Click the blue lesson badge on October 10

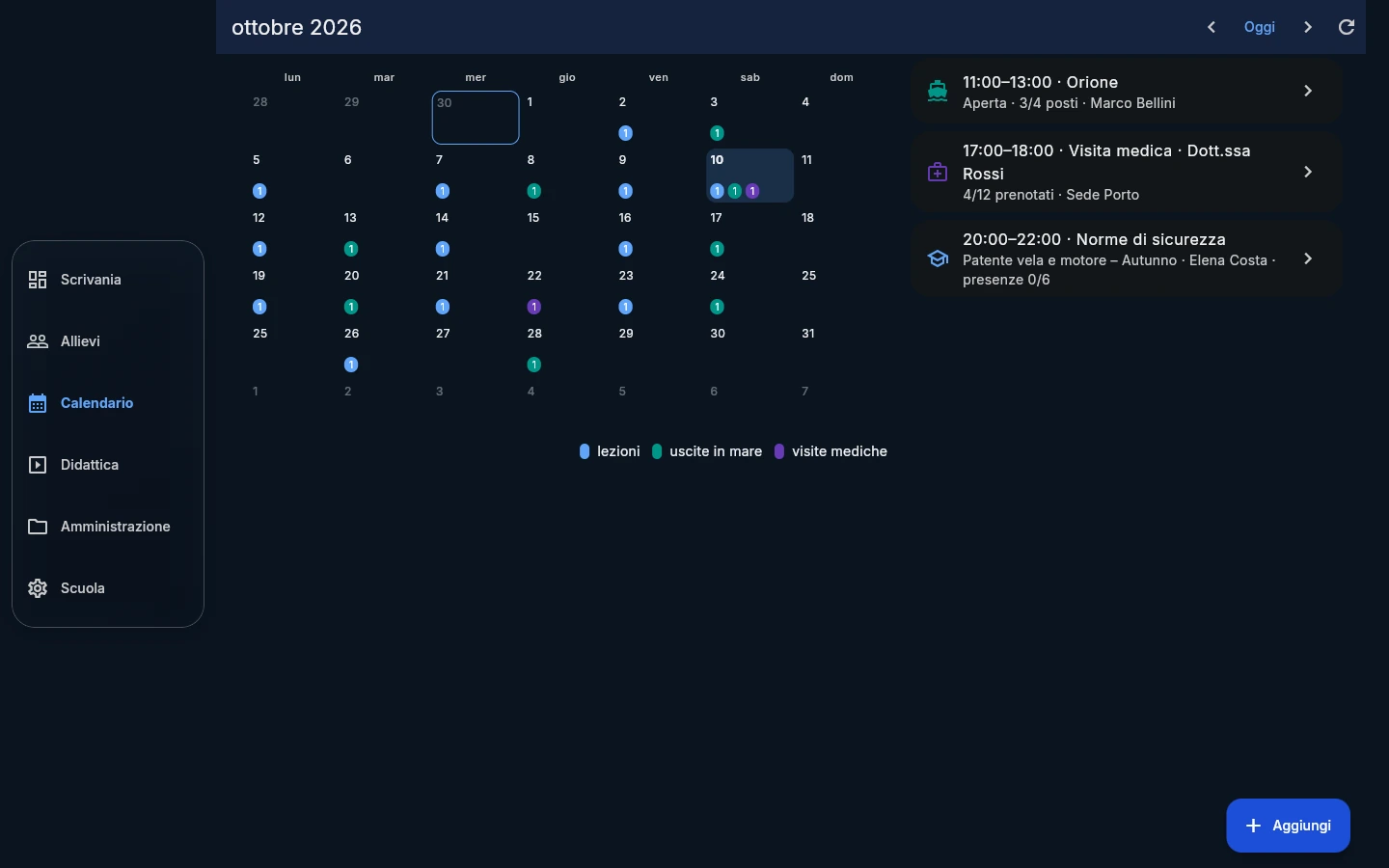pos(717,191)
